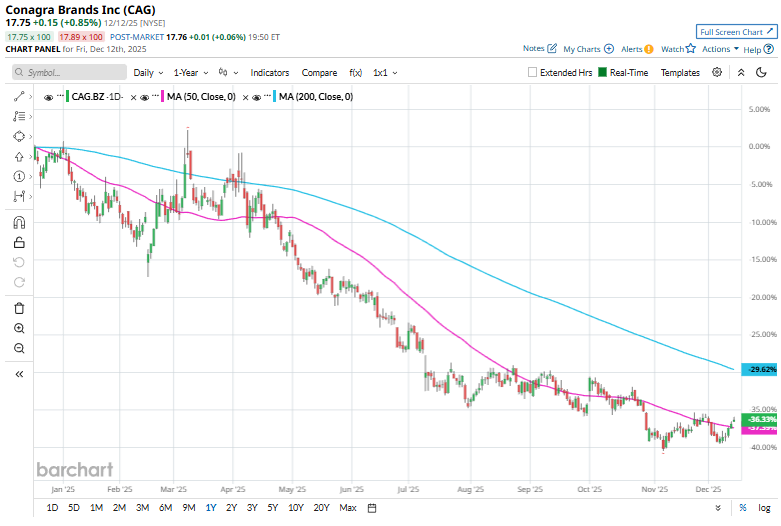781x526 pixels.
Task: Click the Notes link
Action: pyautogui.click(x=533, y=48)
